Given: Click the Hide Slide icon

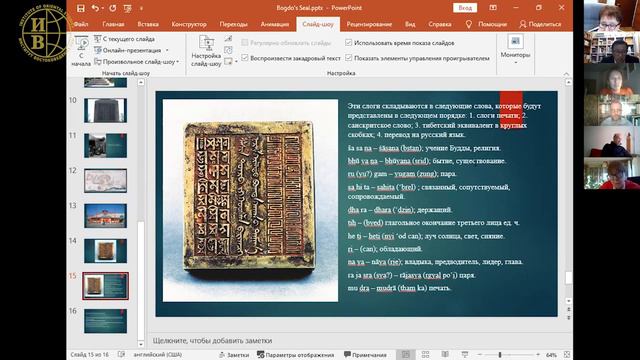Looking at the screenshot, I should coord(228,39).
